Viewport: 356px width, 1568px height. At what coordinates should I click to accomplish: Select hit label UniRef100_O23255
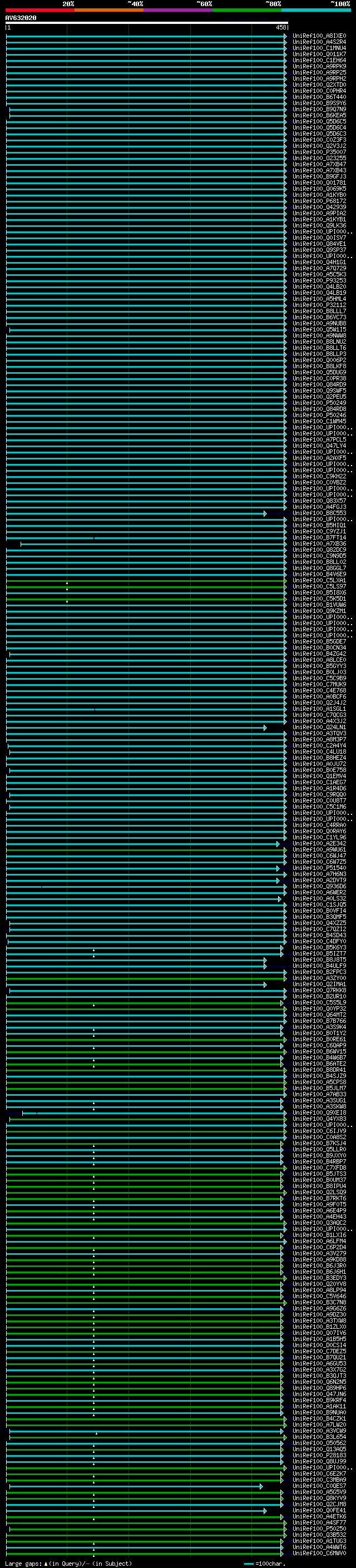319,159
